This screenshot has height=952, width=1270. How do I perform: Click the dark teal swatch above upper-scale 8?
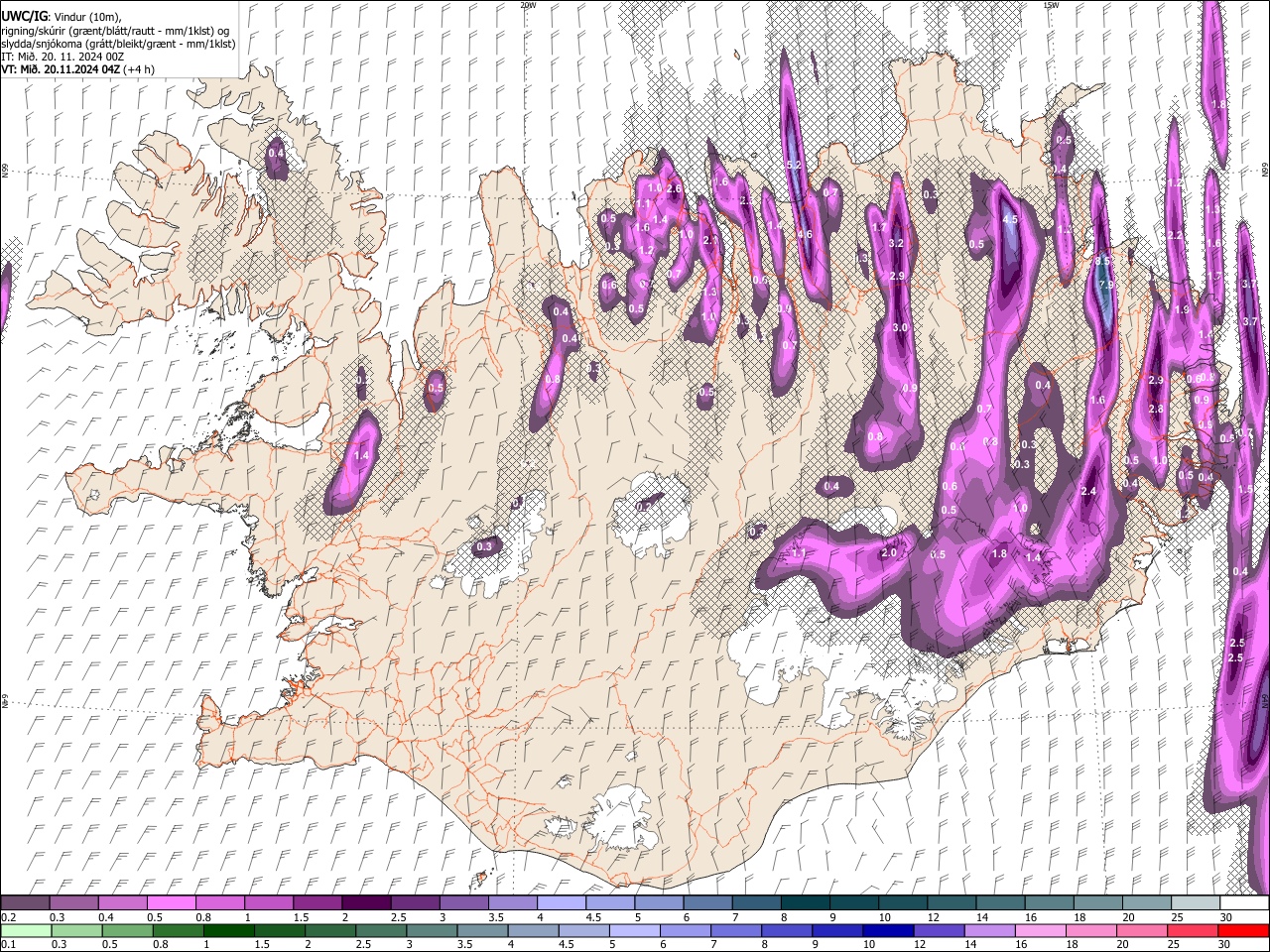805,903
